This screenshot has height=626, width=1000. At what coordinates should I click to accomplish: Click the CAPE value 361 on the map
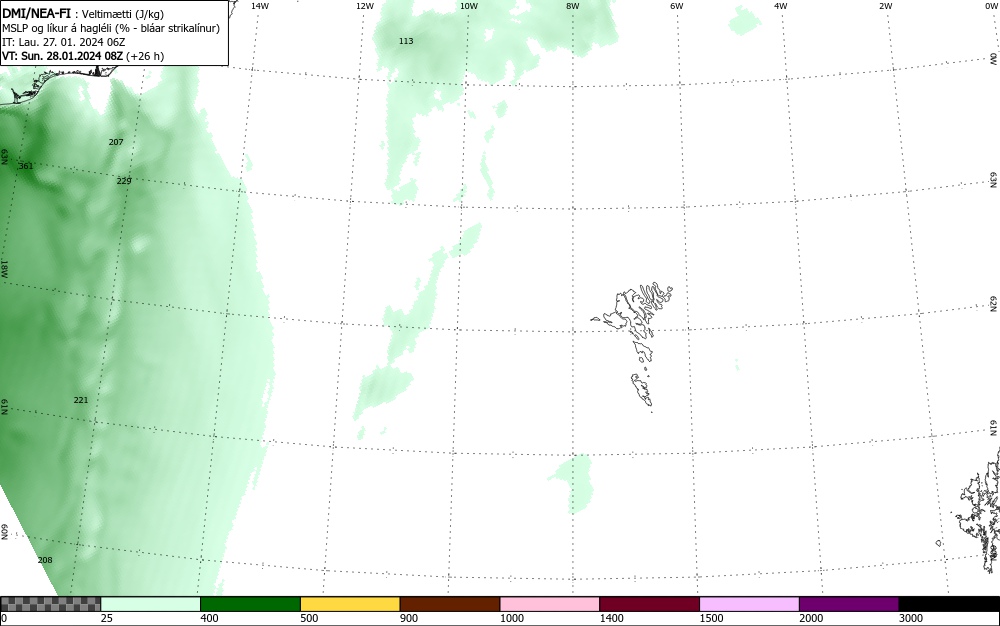(x=26, y=166)
